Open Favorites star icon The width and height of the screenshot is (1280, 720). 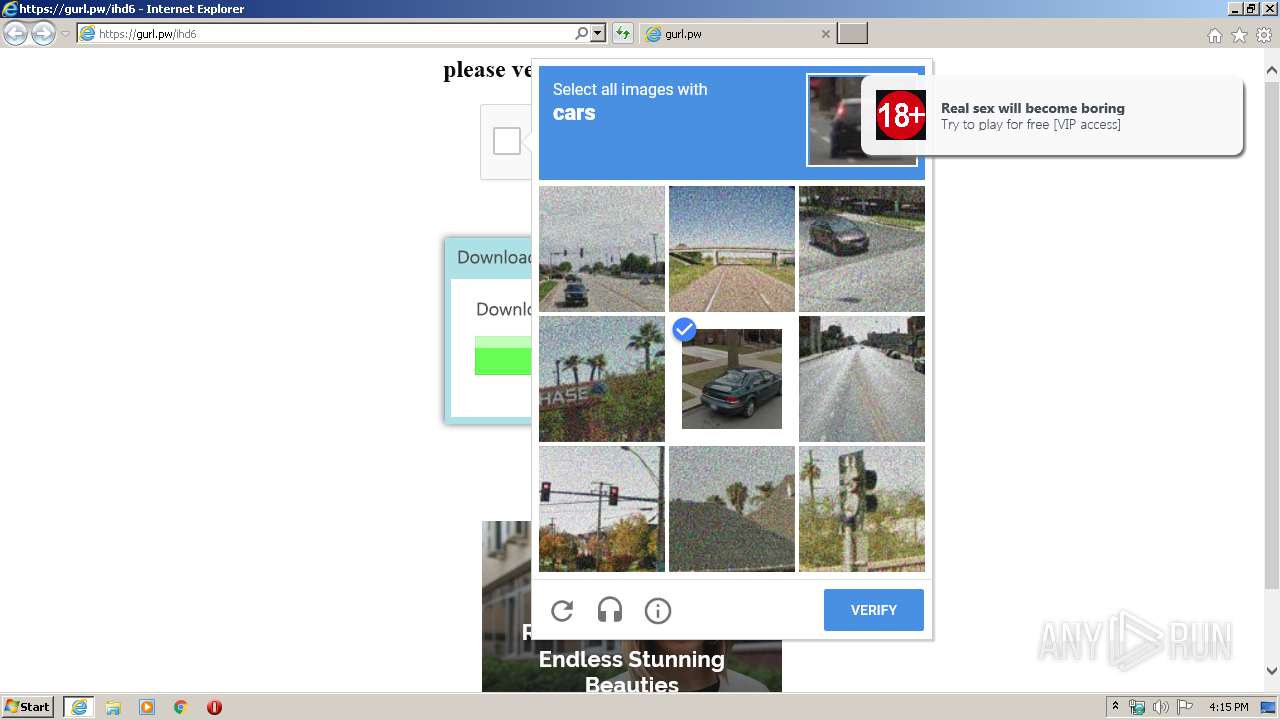point(1239,35)
